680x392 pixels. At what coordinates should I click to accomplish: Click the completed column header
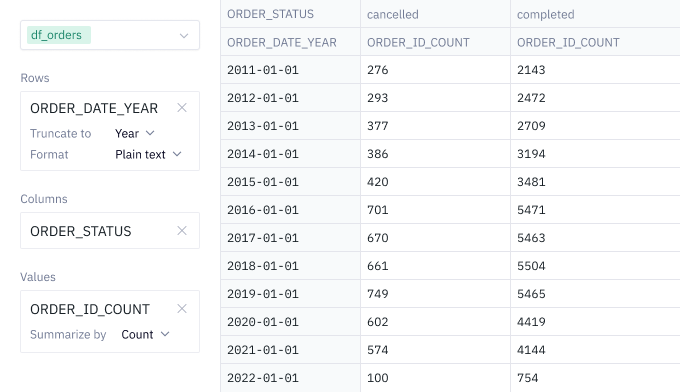point(595,14)
